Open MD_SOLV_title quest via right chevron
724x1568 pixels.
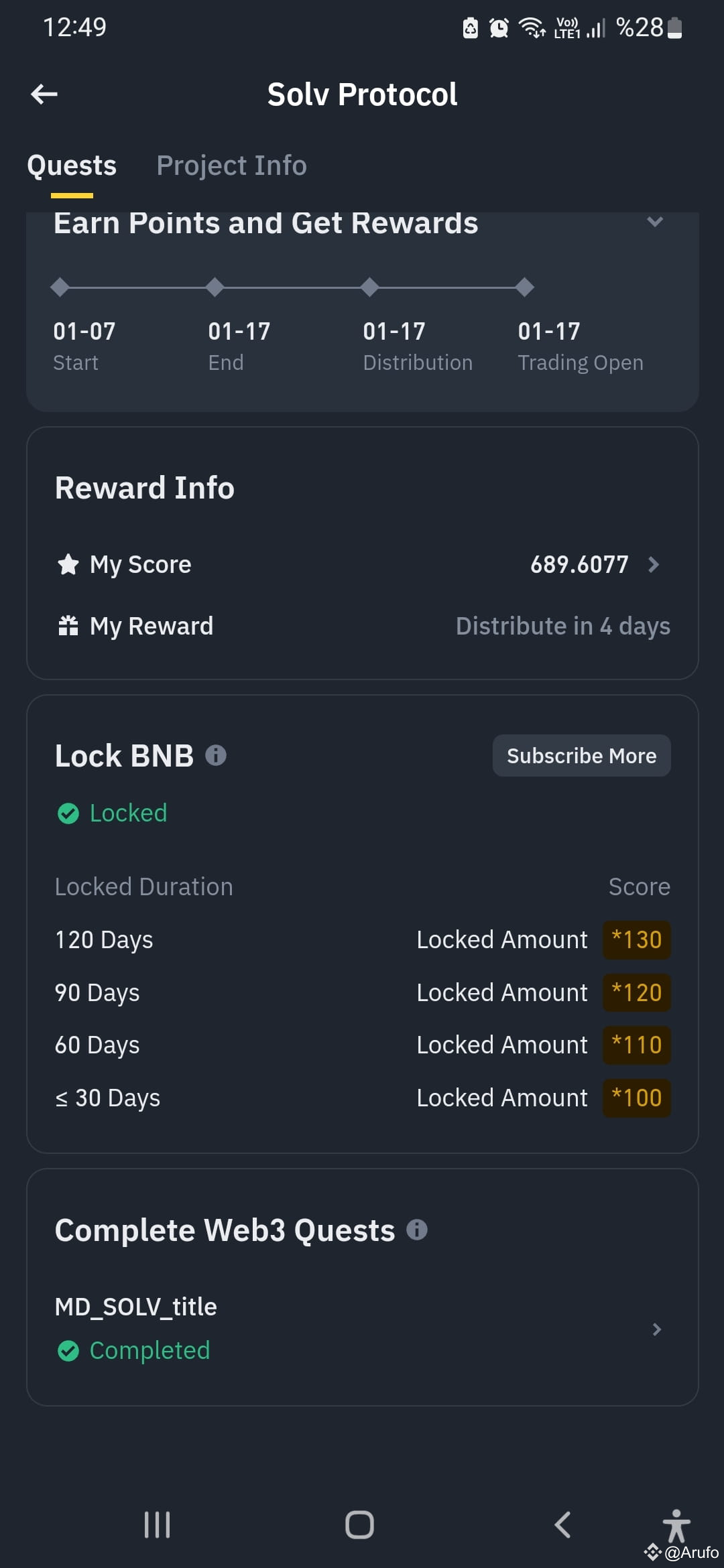(657, 1329)
